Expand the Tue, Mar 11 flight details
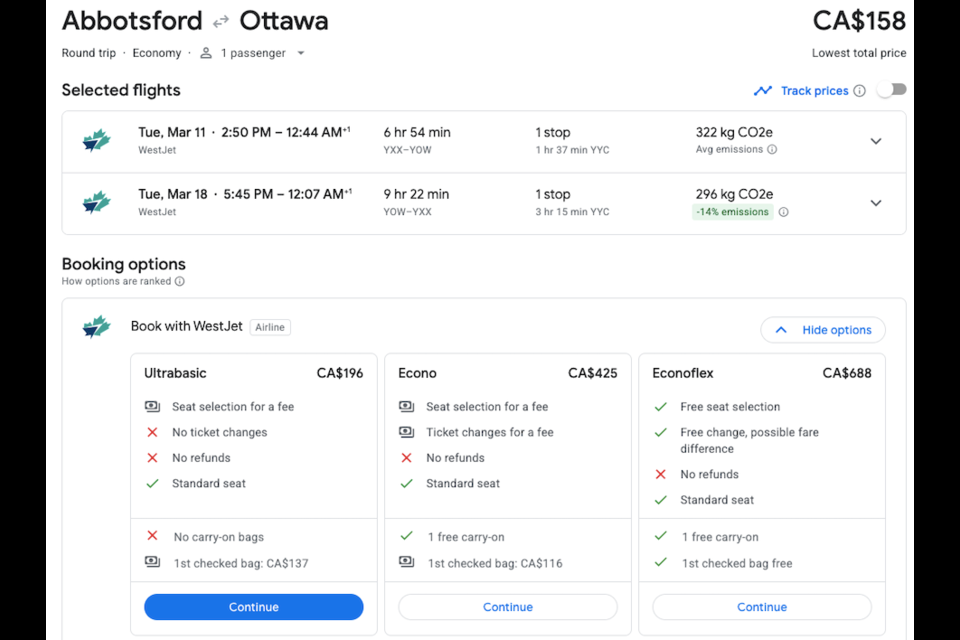The image size is (960, 640). (x=876, y=141)
